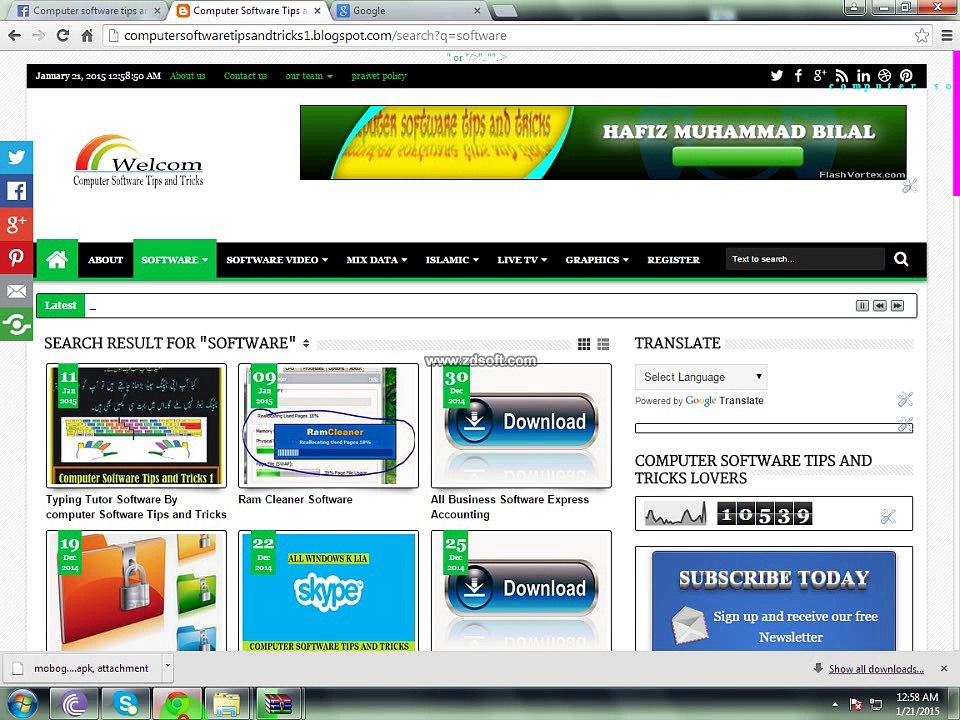Click the browser back arrow
Image resolution: width=960 pixels, height=720 pixels.
15,36
